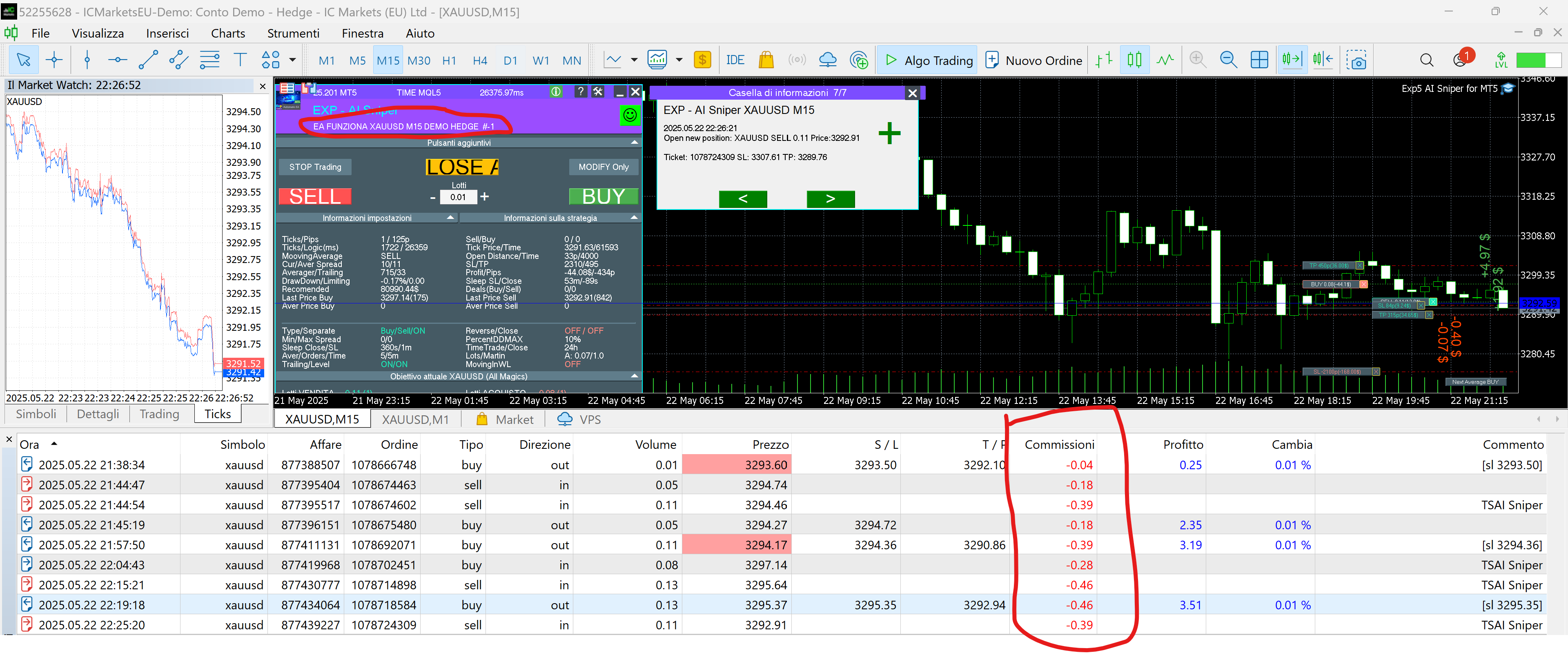Tile chart windows with grid icon
The height and width of the screenshot is (653, 1568).
point(1259,60)
